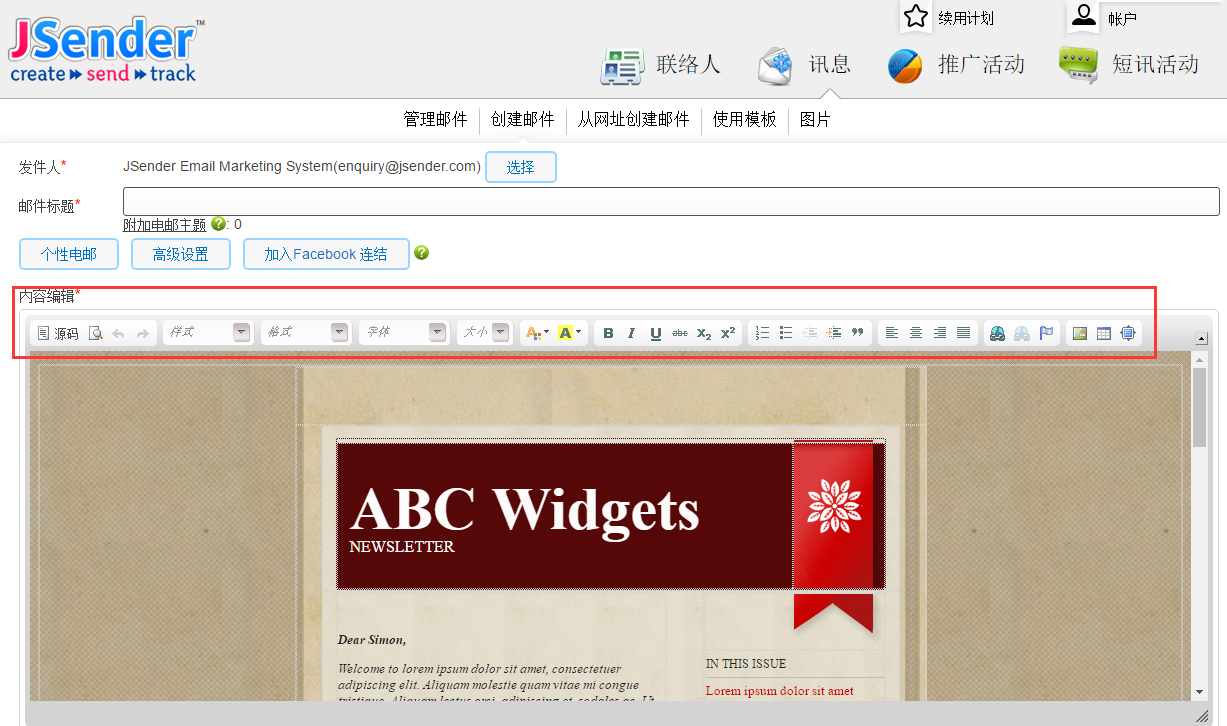Insert a numbered list
This screenshot has height=726, width=1227.
point(762,333)
